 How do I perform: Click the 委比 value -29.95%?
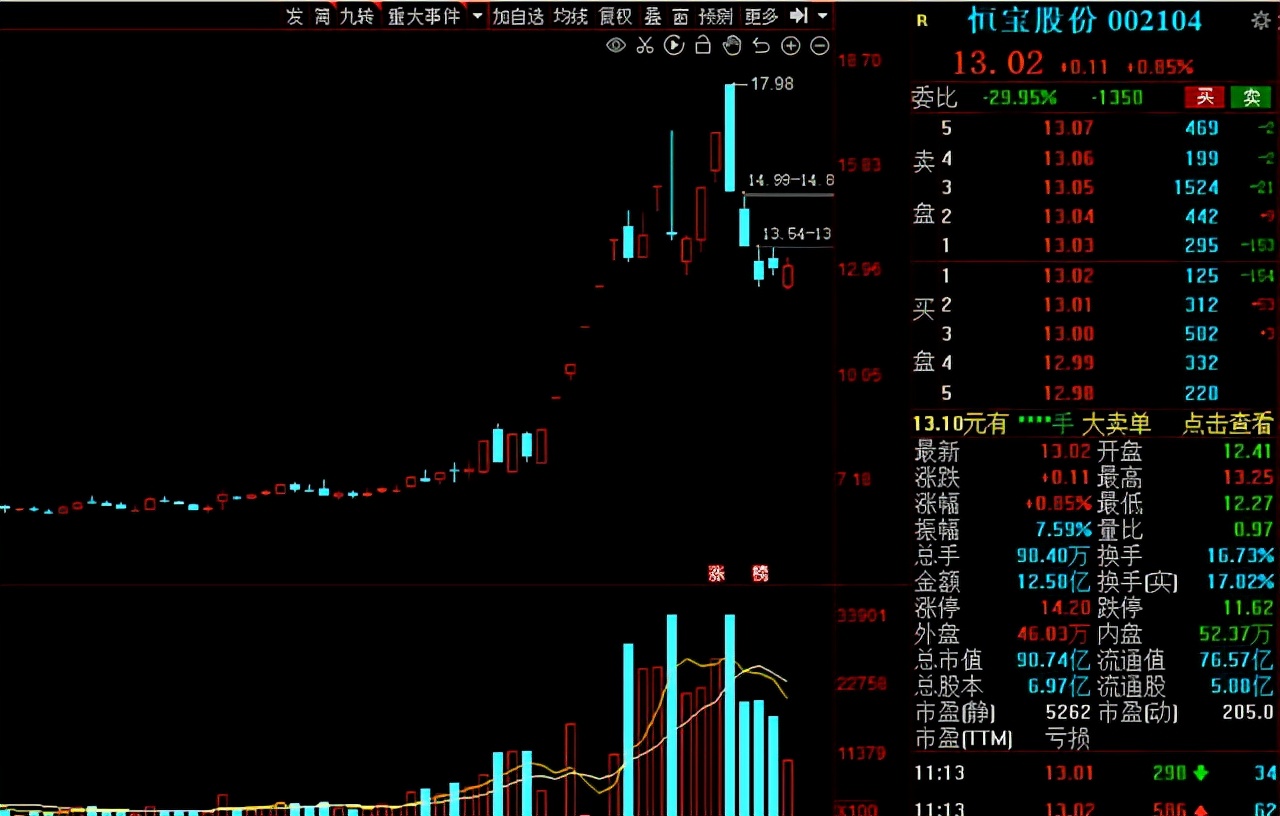pos(1020,97)
